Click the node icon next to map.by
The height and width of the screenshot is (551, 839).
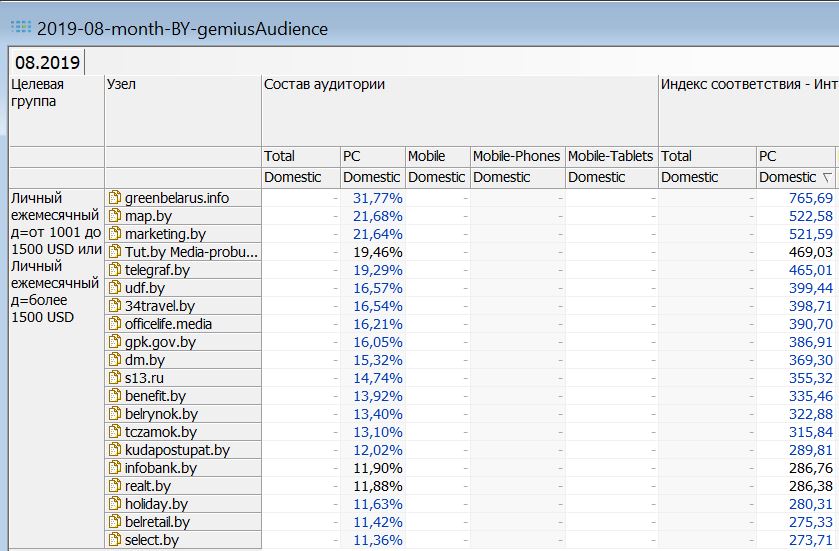[x=115, y=216]
